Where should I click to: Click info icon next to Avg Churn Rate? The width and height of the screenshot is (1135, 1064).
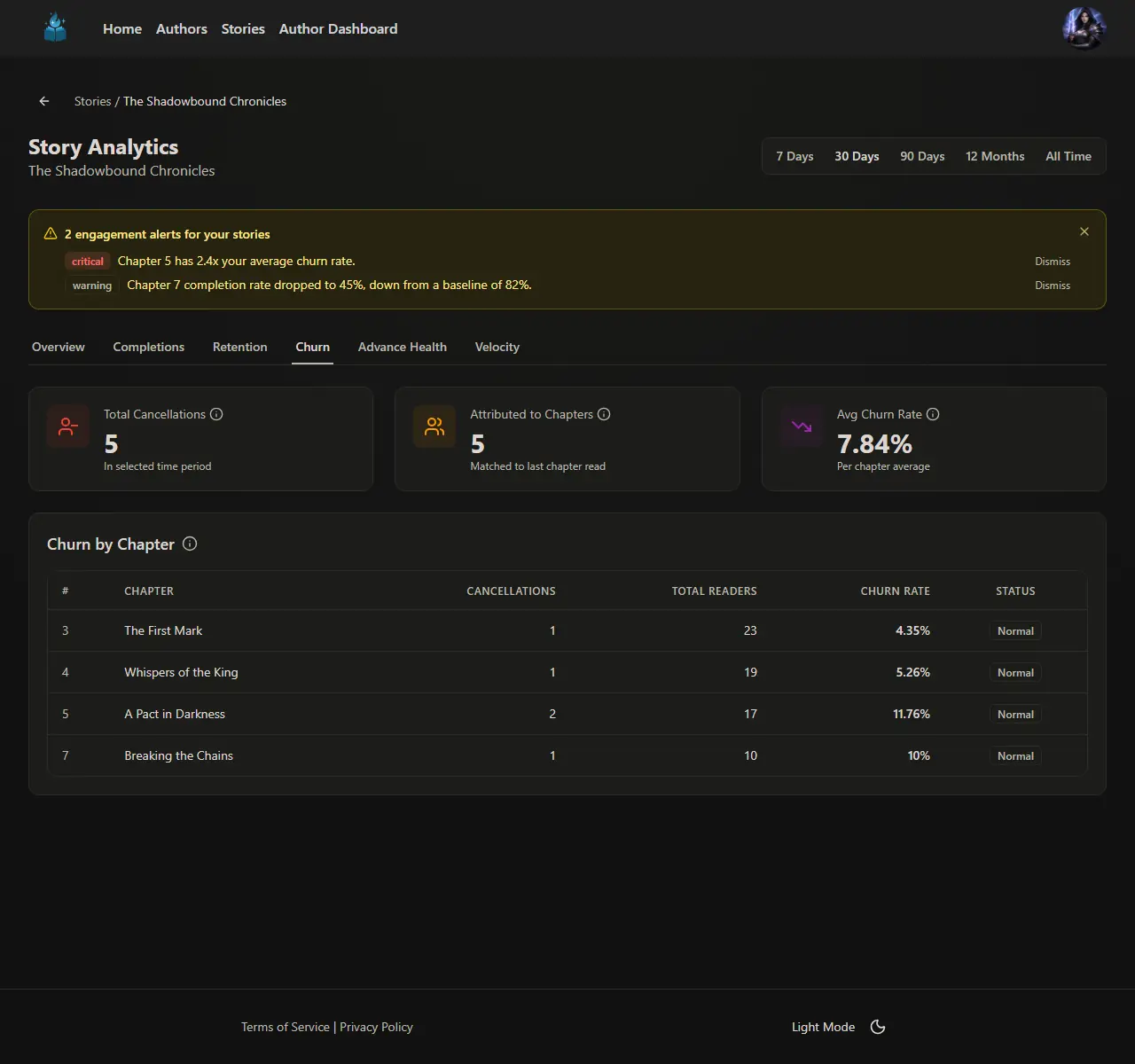pos(933,414)
